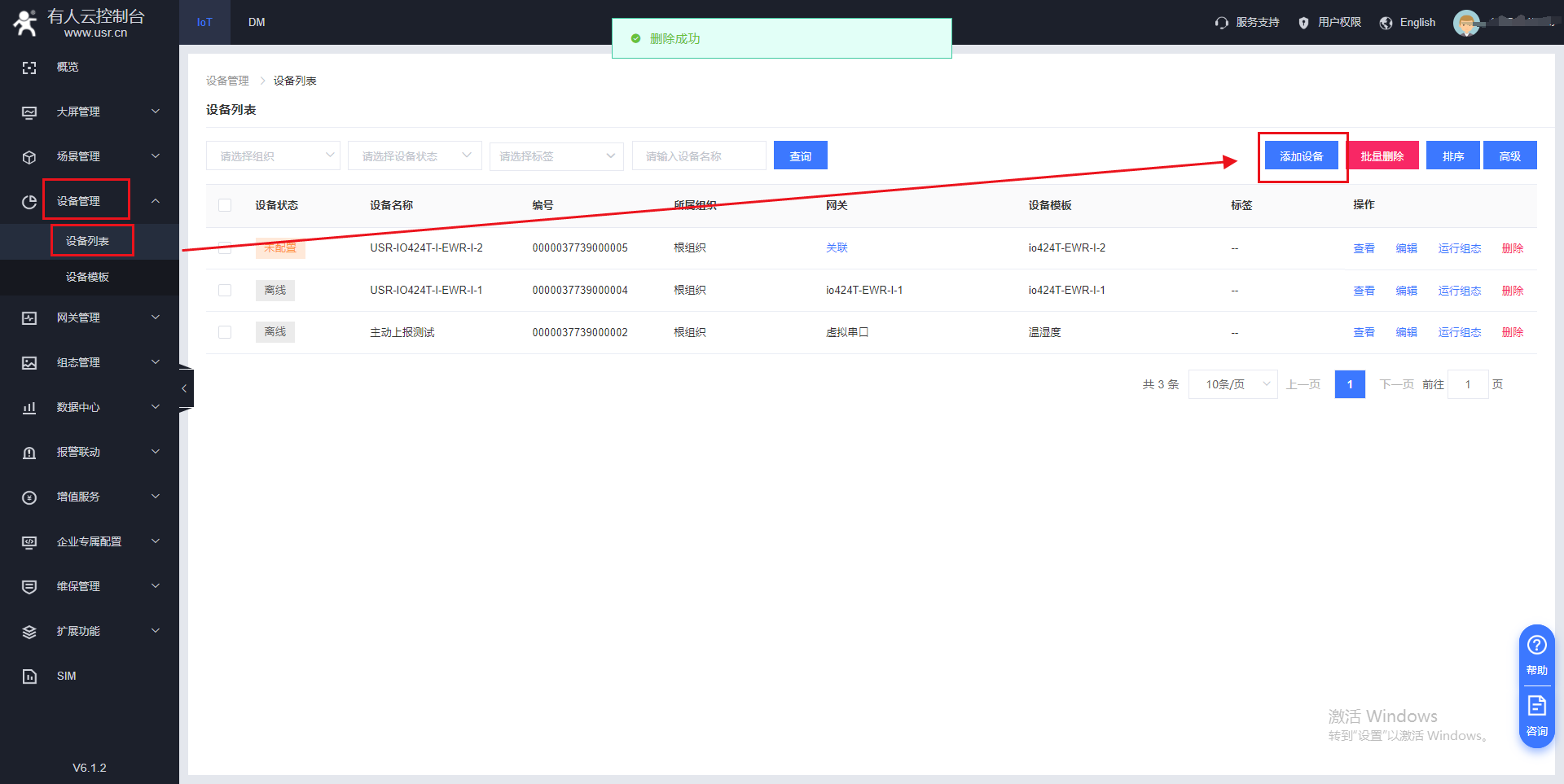The height and width of the screenshot is (784, 1564).
Task: Open the help (帮助) question mark icon
Action: click(1536, 646)
